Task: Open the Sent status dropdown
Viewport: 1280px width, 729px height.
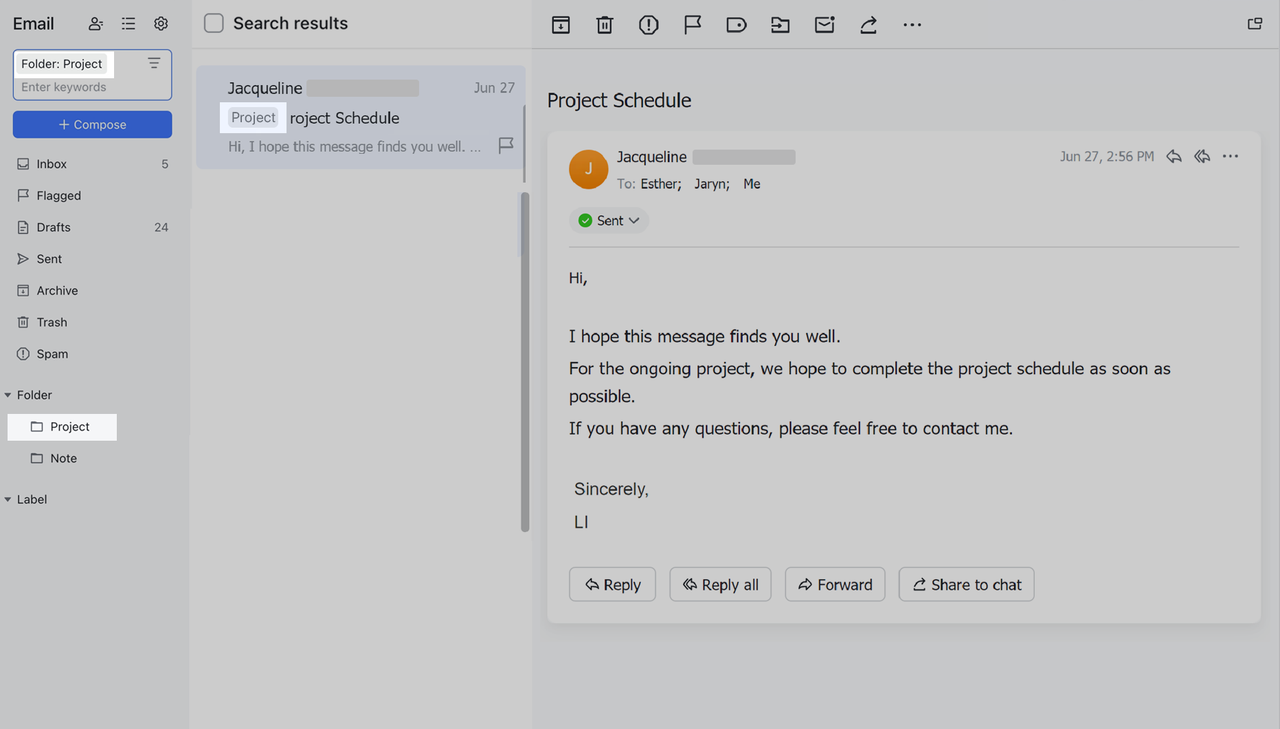Action: tap(609, 220)
